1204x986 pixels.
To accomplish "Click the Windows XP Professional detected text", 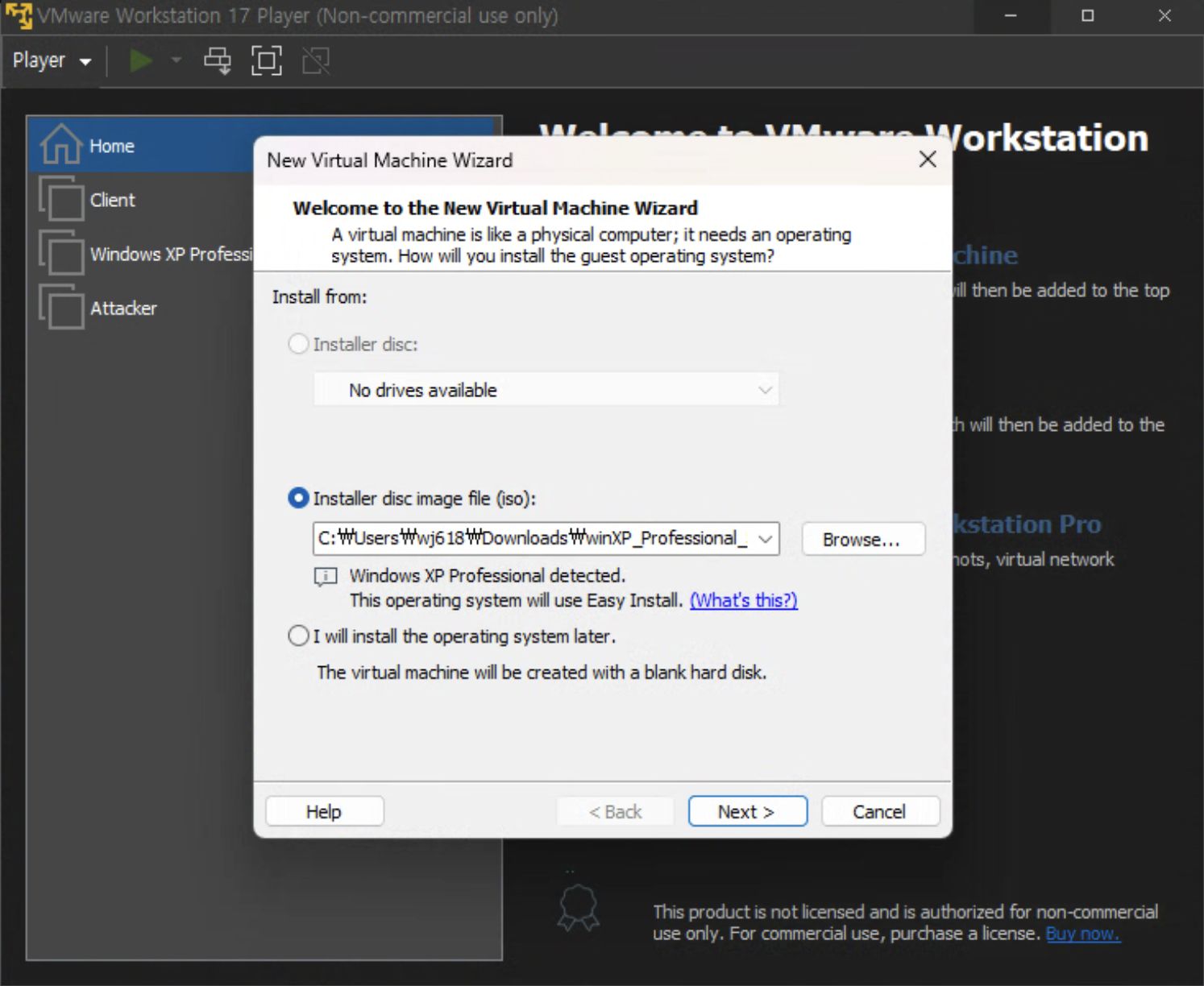I will coord(488,575).
